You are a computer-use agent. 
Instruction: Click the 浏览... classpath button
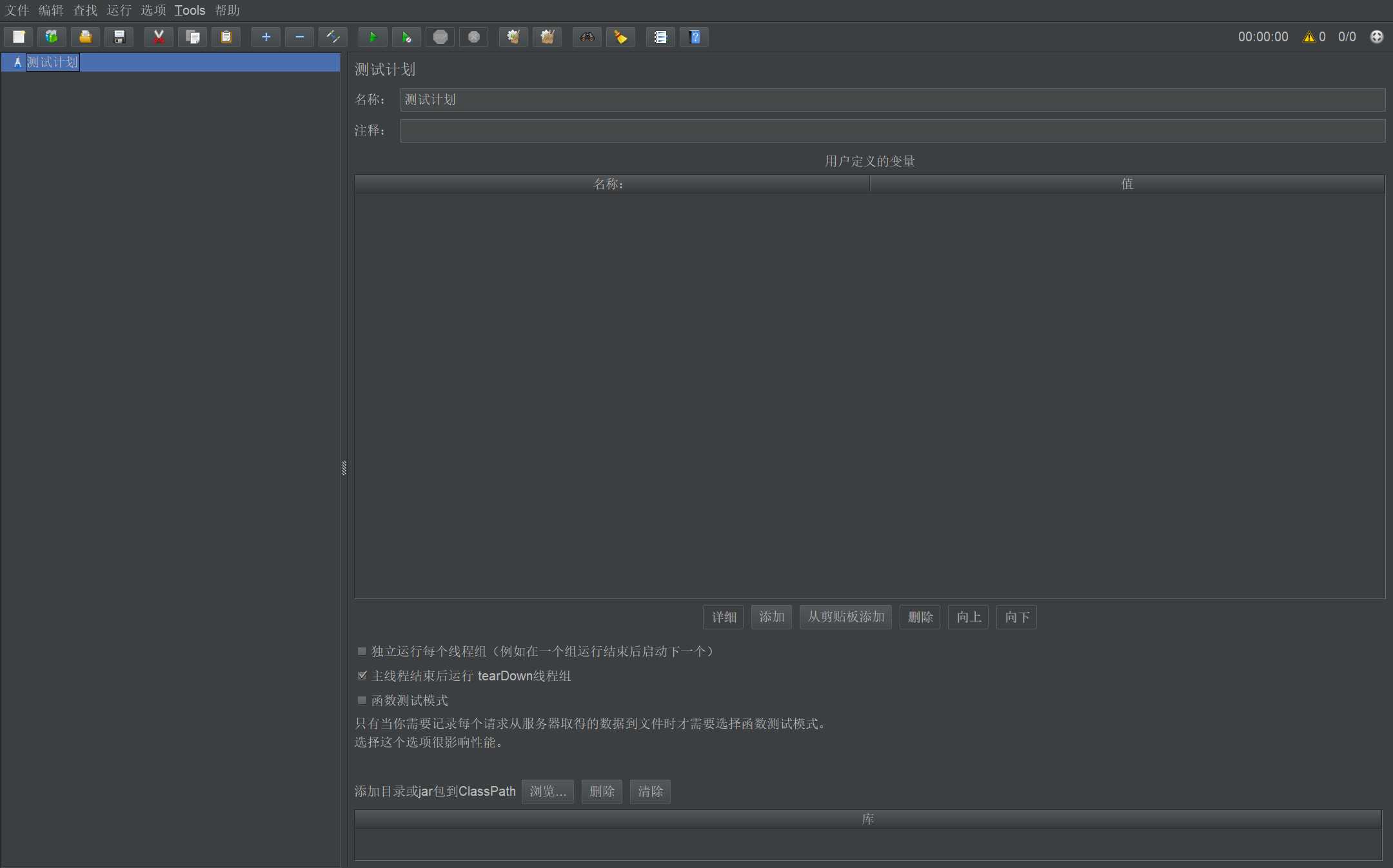pos(548,791)
